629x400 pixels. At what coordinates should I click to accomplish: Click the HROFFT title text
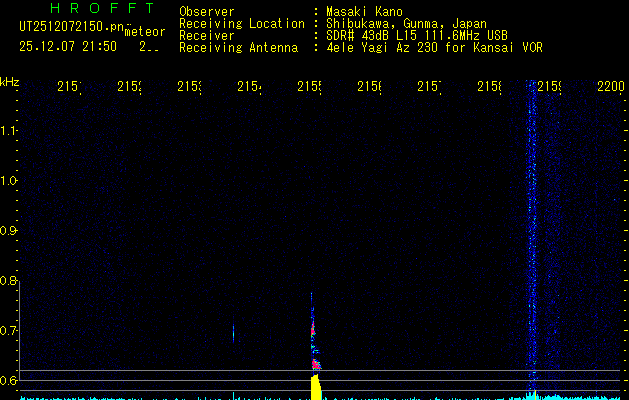pyautogui.click(x=102, y=9)
